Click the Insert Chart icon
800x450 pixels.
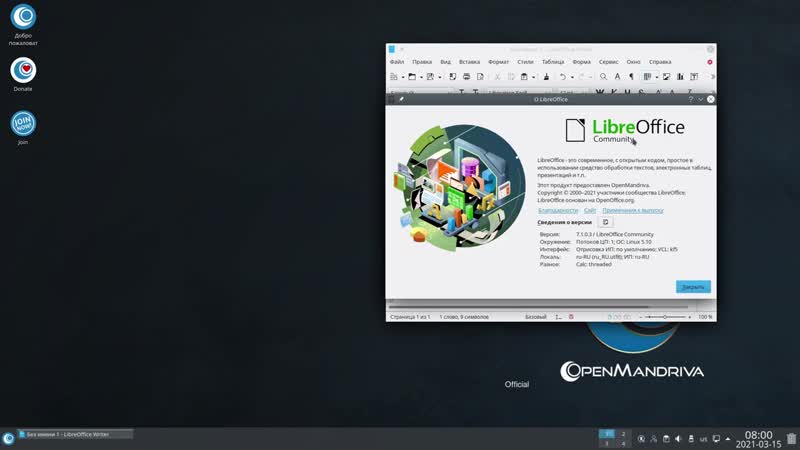click(x=680, y=77)
